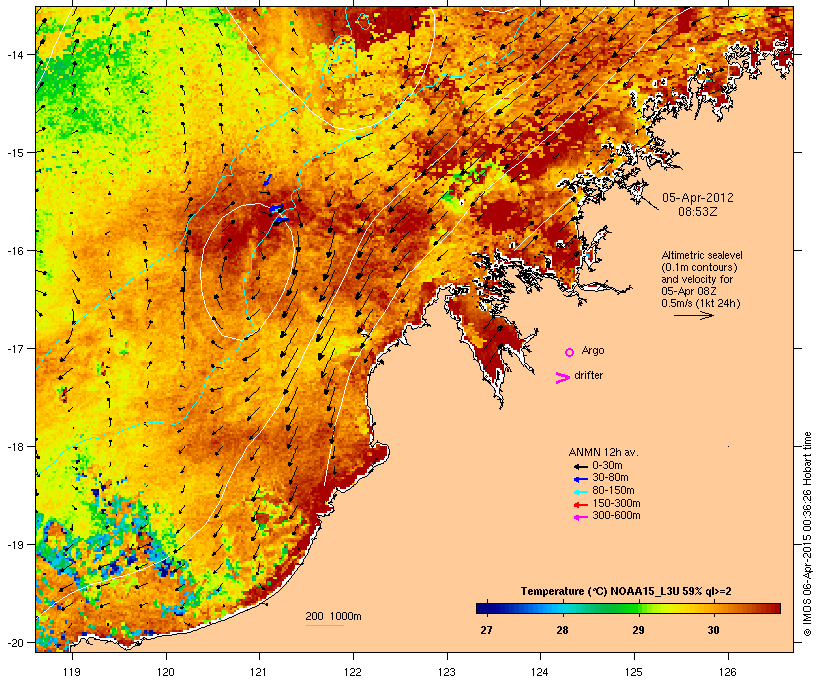The width and height of the screenshot is (820, 680).
Task: Click the '200 1000m' isobath label
Action: coord(333,616)
